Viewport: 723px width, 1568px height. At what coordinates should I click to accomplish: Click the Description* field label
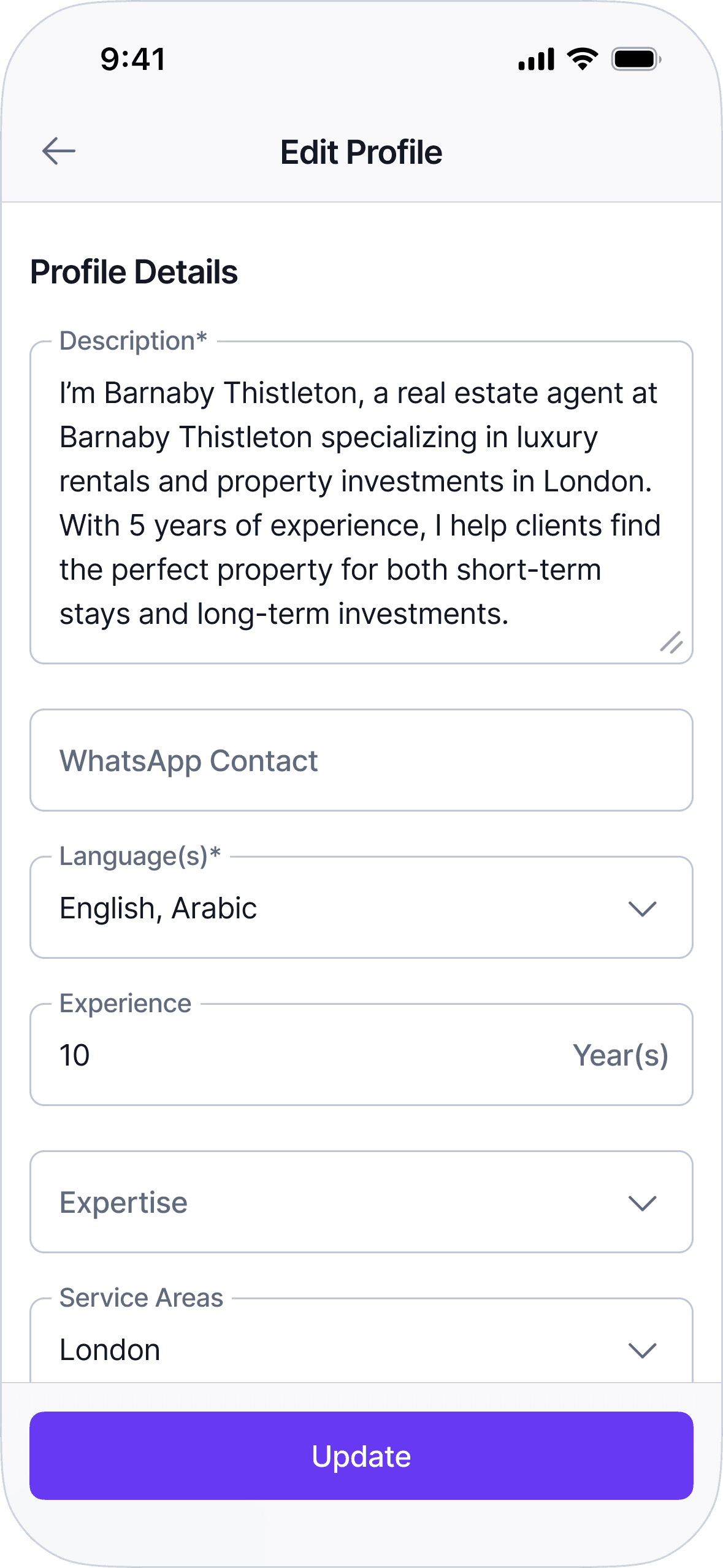tap(133, 341)
